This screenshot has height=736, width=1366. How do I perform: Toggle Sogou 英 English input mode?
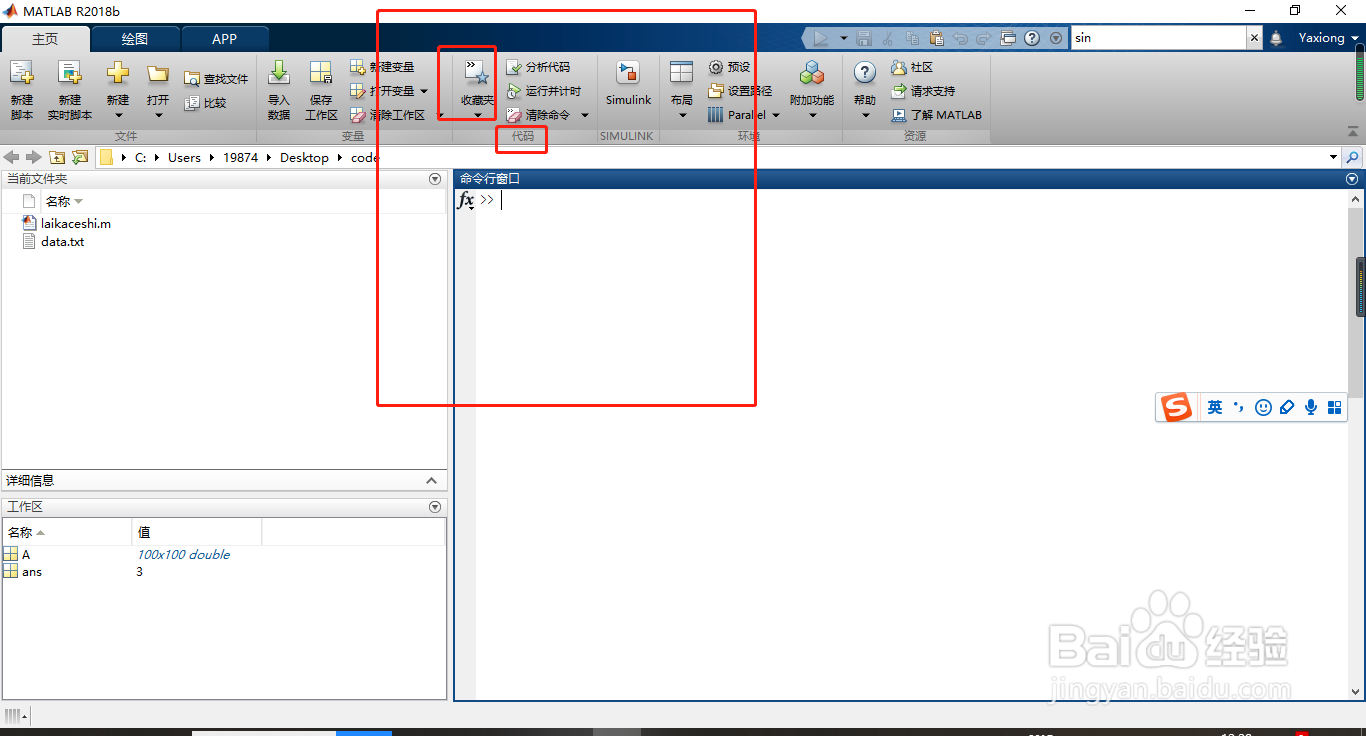coord(1215,408)
